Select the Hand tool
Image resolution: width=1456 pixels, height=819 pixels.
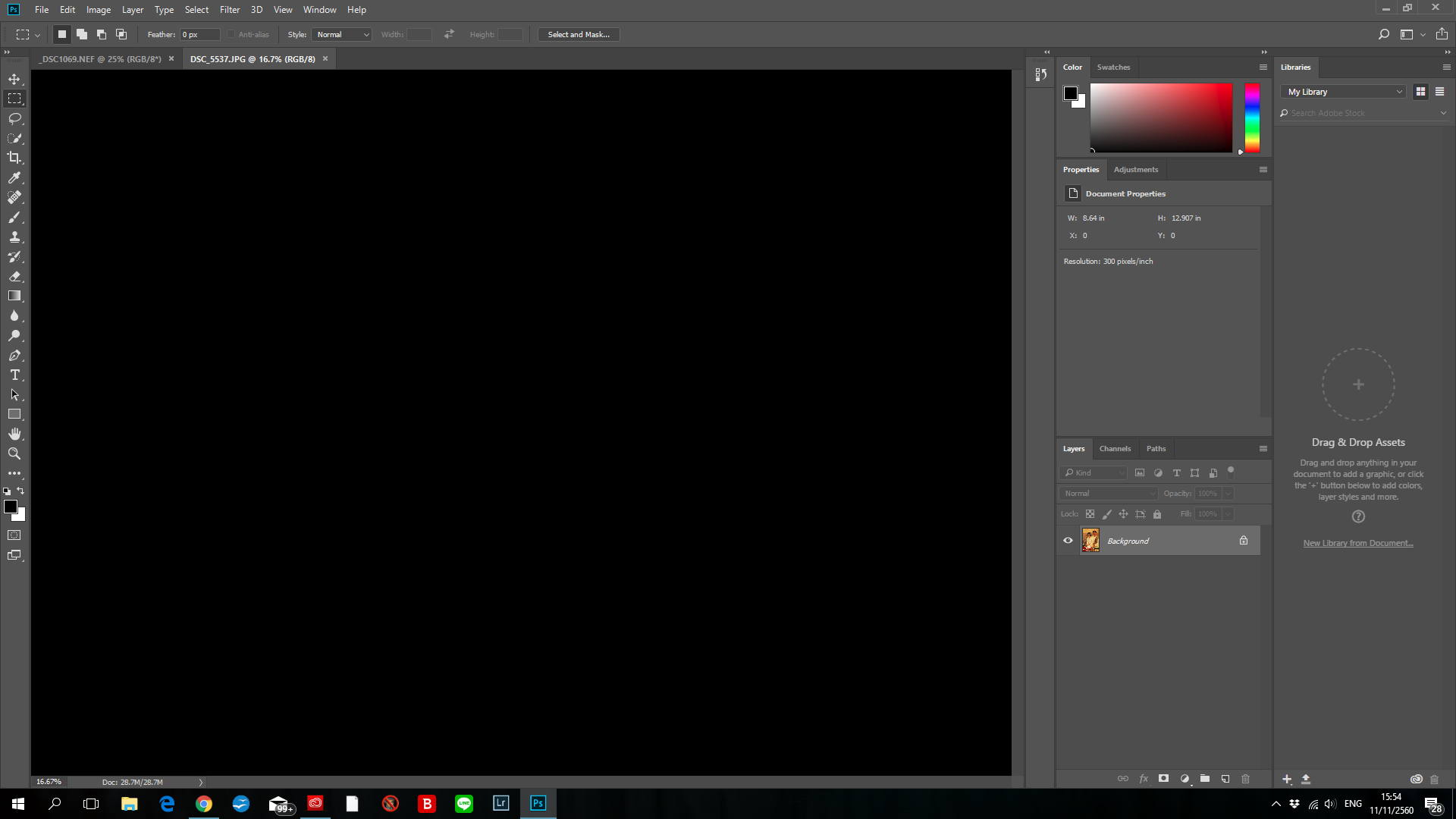click(15, 434)
